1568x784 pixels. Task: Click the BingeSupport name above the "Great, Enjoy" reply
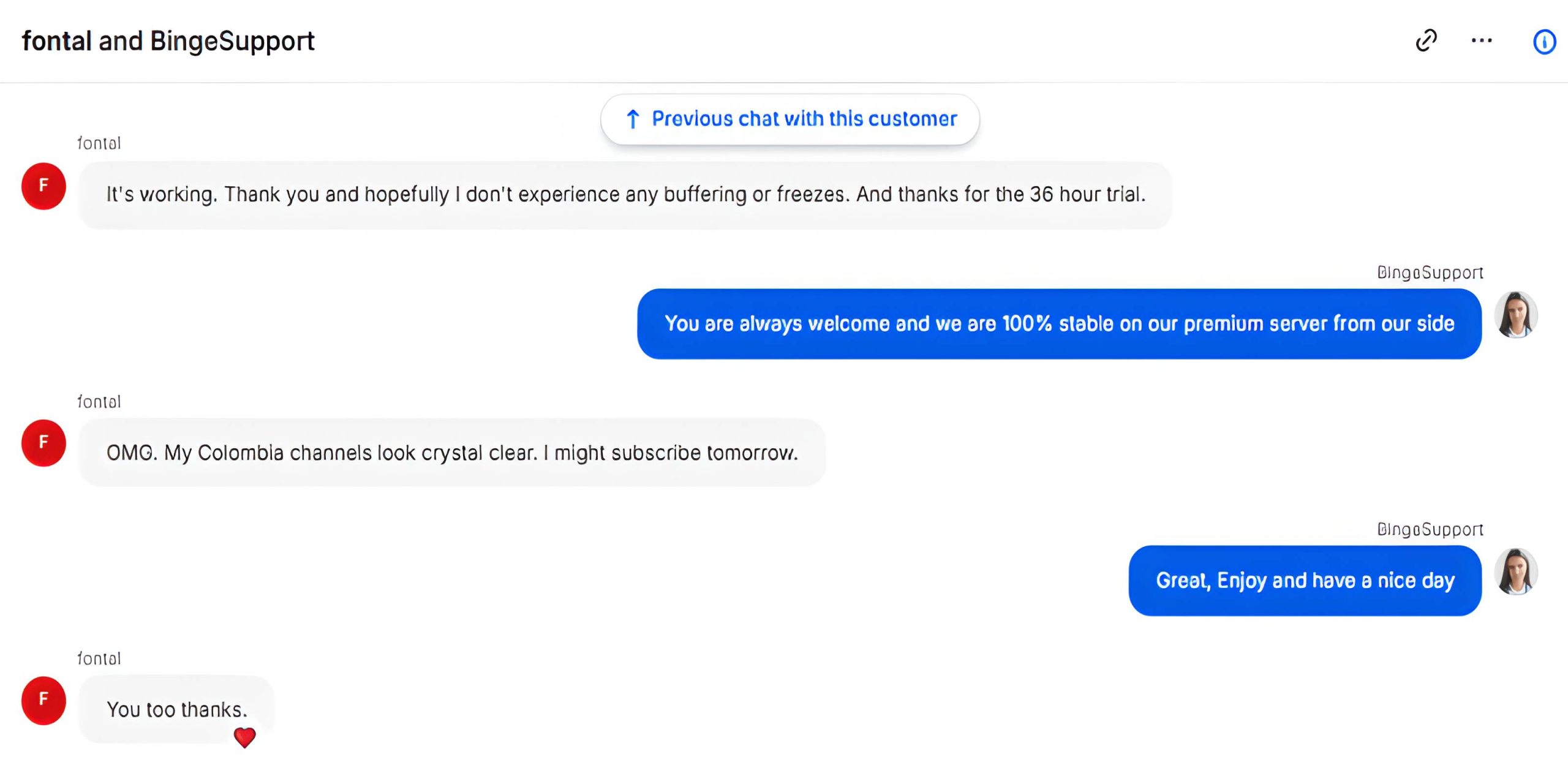1430,529
